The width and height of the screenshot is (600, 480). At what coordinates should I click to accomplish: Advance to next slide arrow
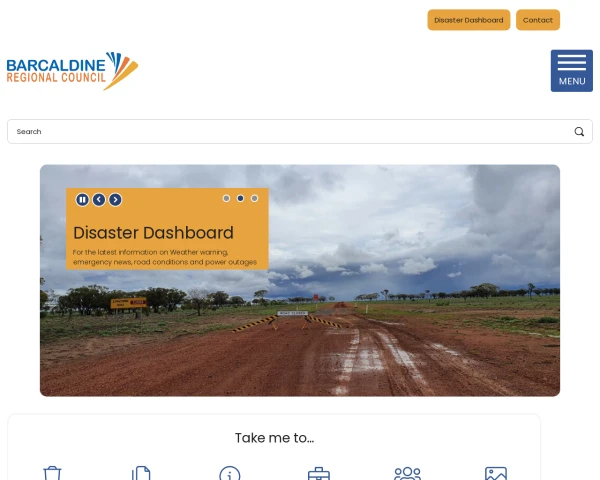click(115, 199)
